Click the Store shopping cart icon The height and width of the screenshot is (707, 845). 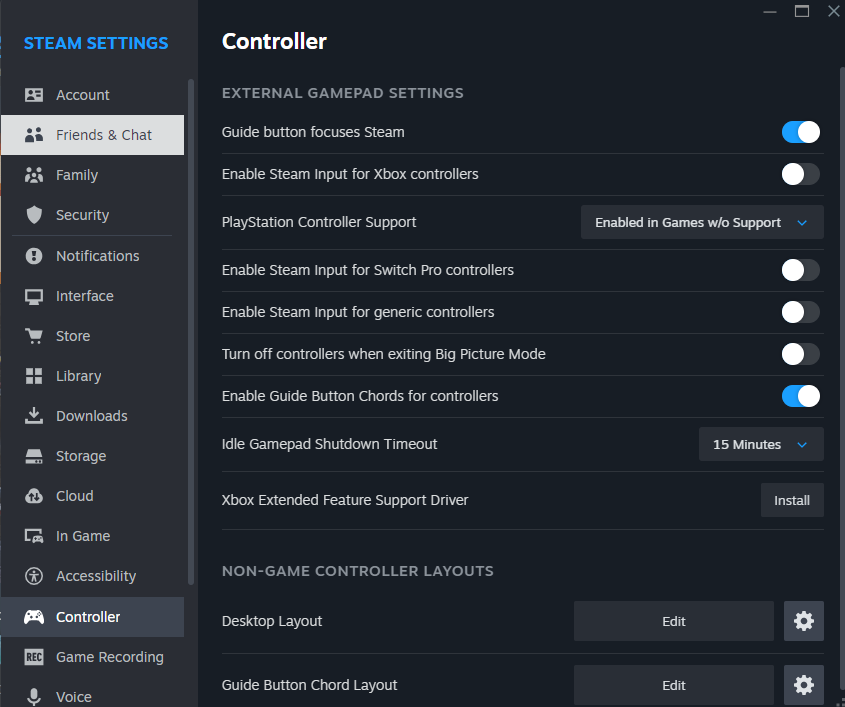point(34,336)
